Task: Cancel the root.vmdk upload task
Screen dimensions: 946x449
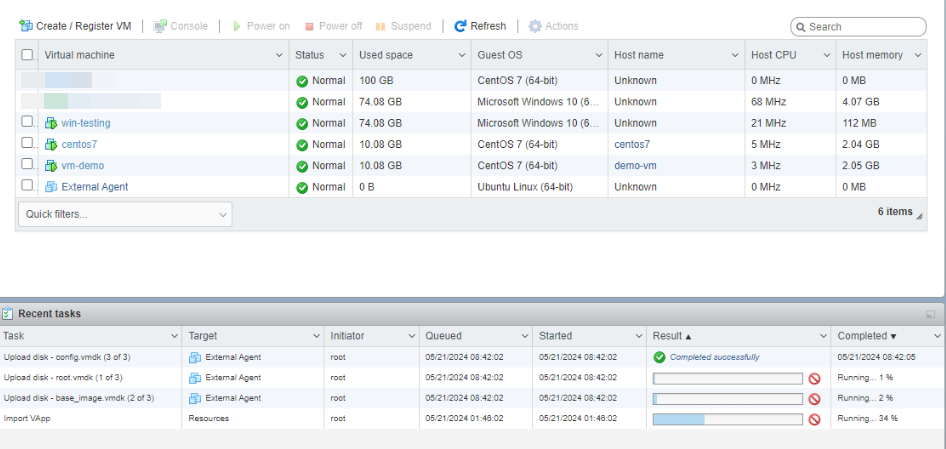Action: (x=814, y=378)
